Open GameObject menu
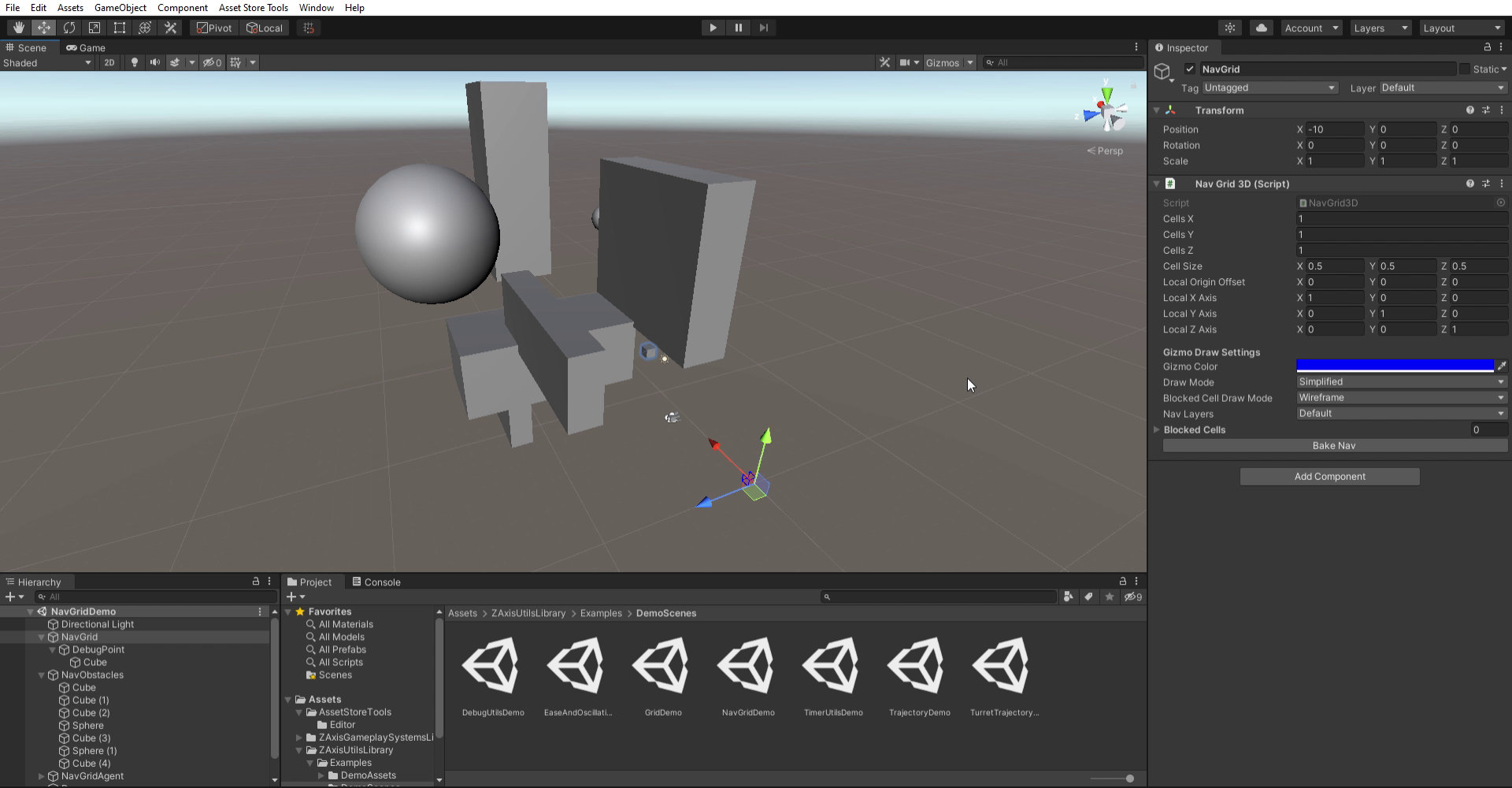Screen dimensions: 1512x788 pos(120,7)
